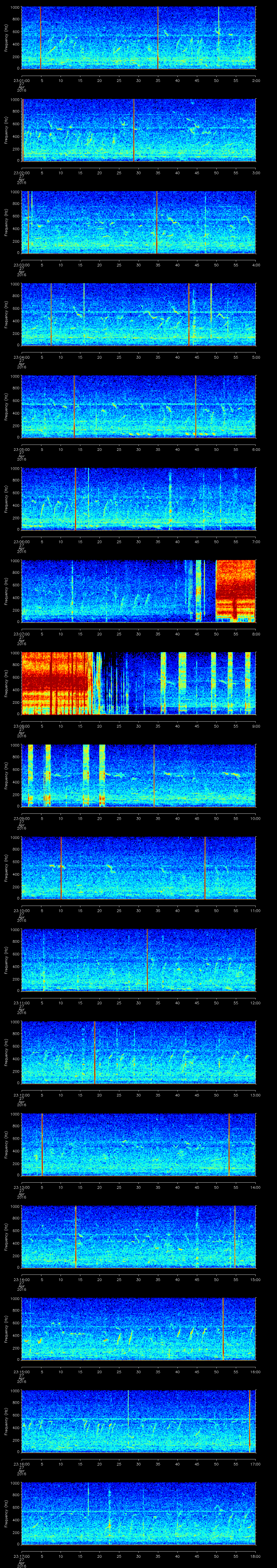The width and height of the screenshot is (277, 1568).
Task: Select the spectrogram panel starting at 23:16:00
Action: pos(139,1421)
